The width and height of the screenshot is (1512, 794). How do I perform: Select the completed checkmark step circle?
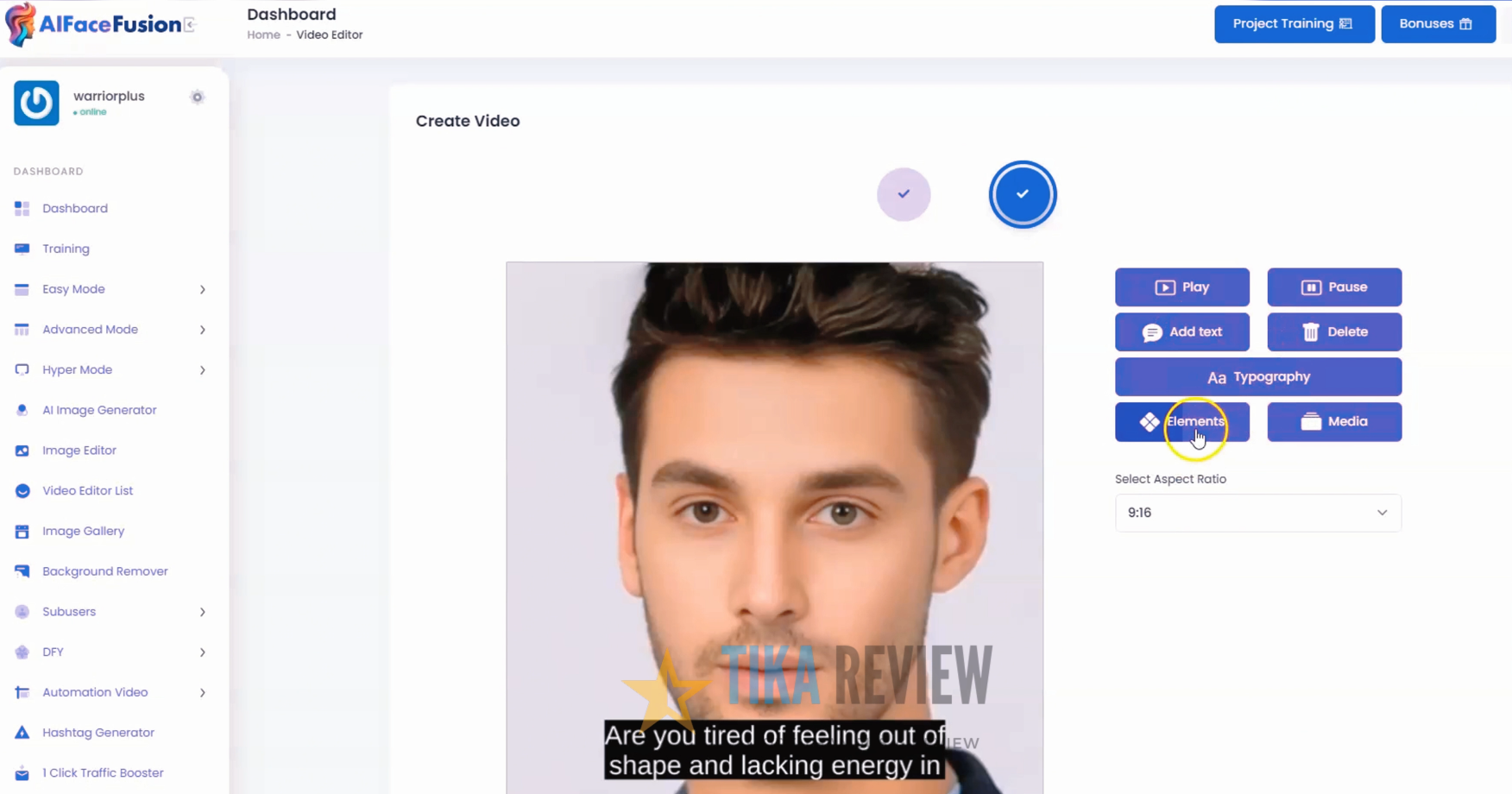pos(904,194)
